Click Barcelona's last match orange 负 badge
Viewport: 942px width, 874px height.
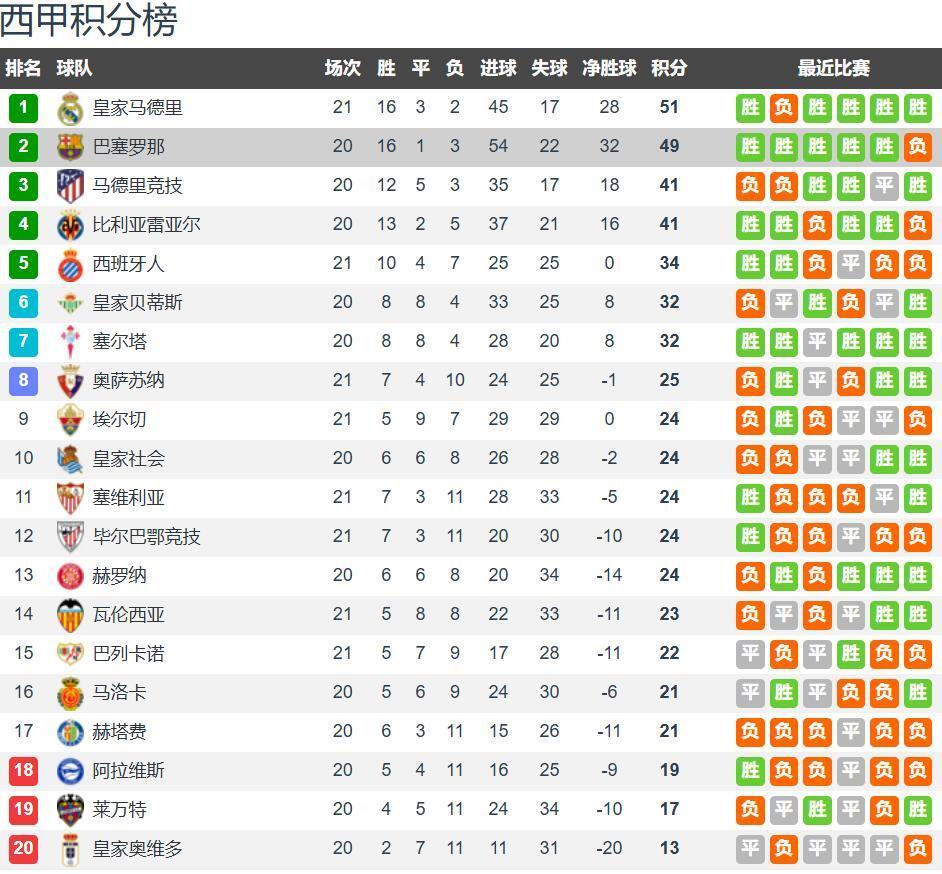pos(917,147)
